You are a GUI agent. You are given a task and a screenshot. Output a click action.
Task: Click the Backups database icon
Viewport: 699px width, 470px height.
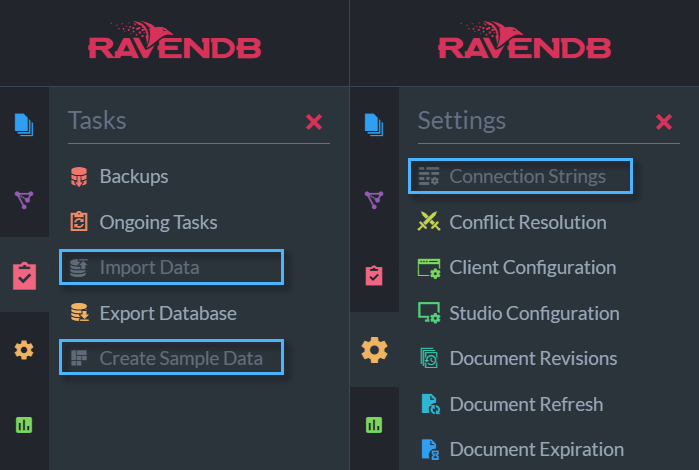tap(79, 177)
